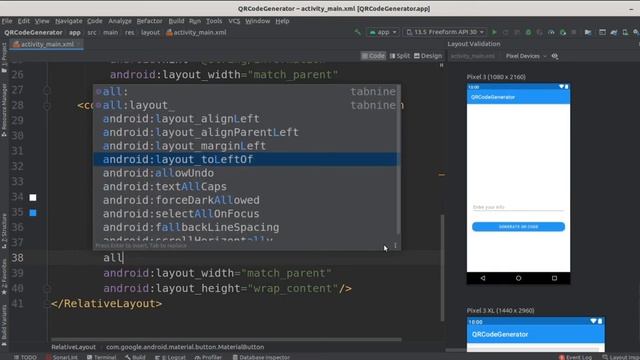The height and width of the screenshot is (360, 640).
Task: Open the SDK Manager icon
Action: click(x=636, y=32)
